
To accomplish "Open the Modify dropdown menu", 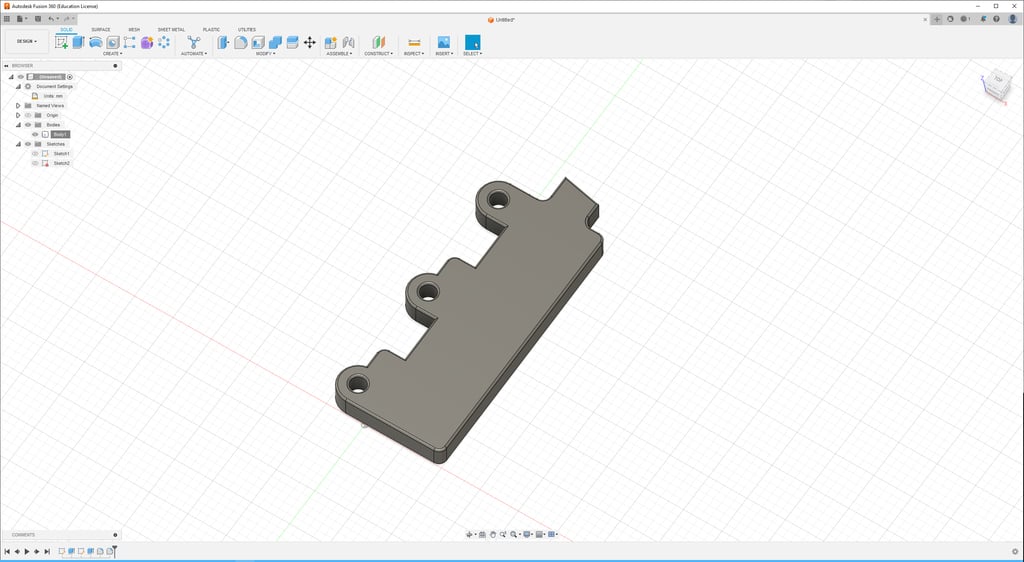I will click(265, 54).
